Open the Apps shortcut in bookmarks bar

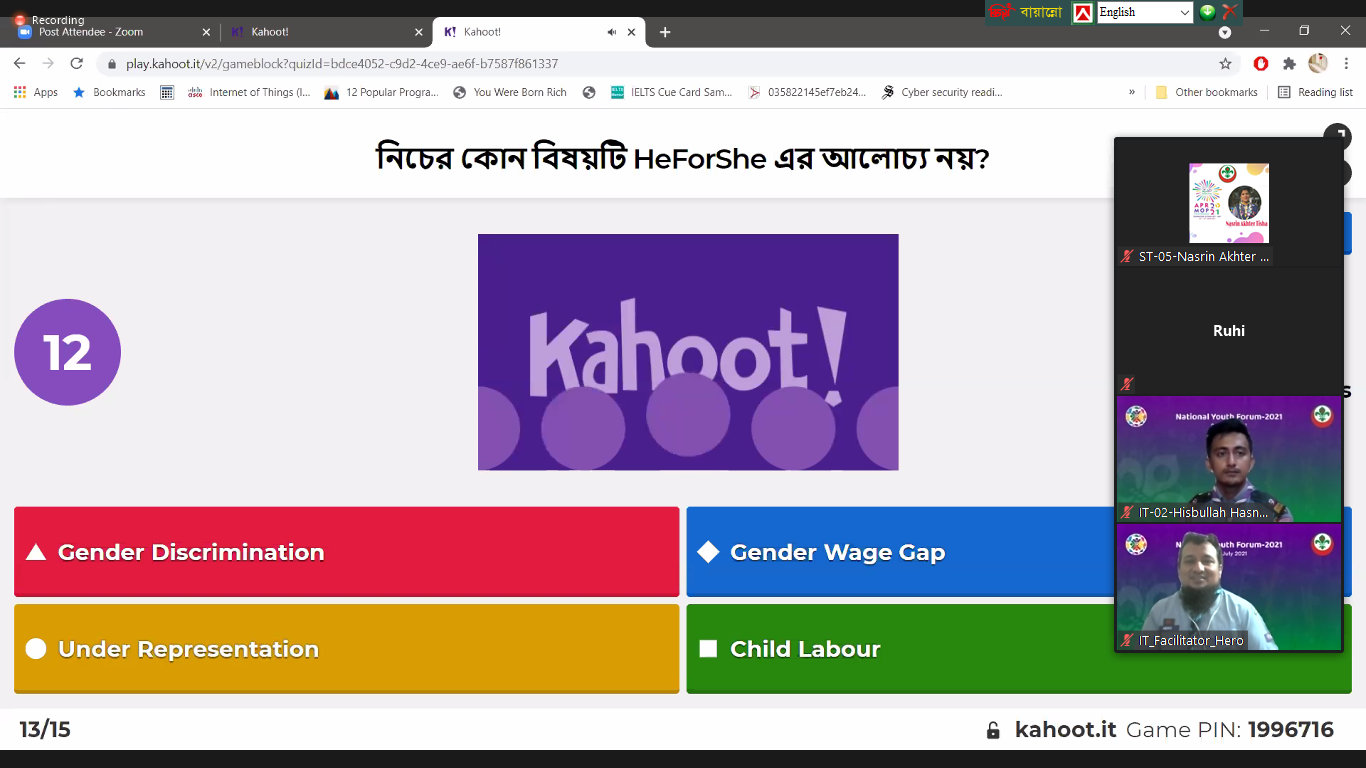36,92
